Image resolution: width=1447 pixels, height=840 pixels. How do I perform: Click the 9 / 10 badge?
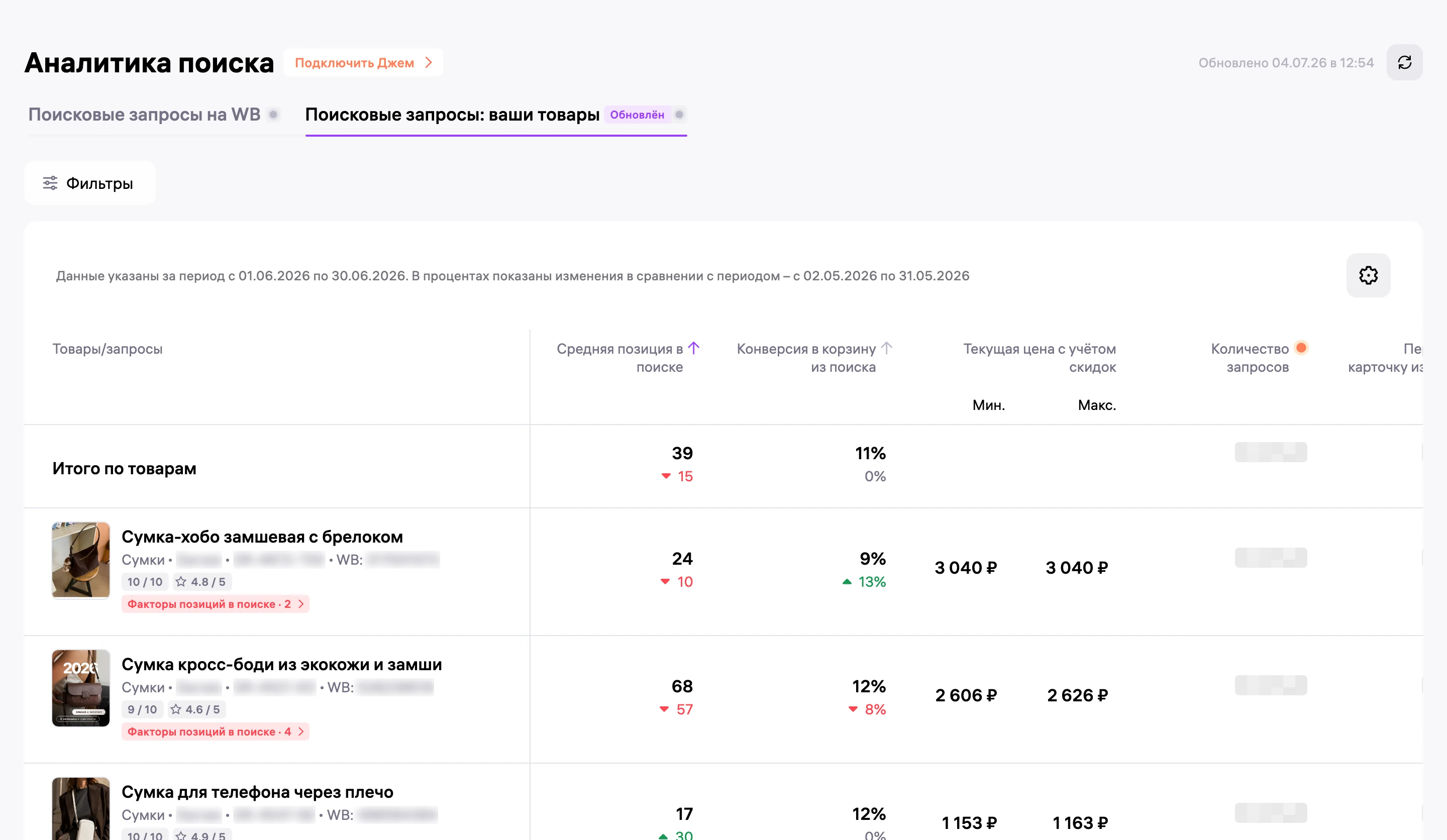[x=142, y=709]
